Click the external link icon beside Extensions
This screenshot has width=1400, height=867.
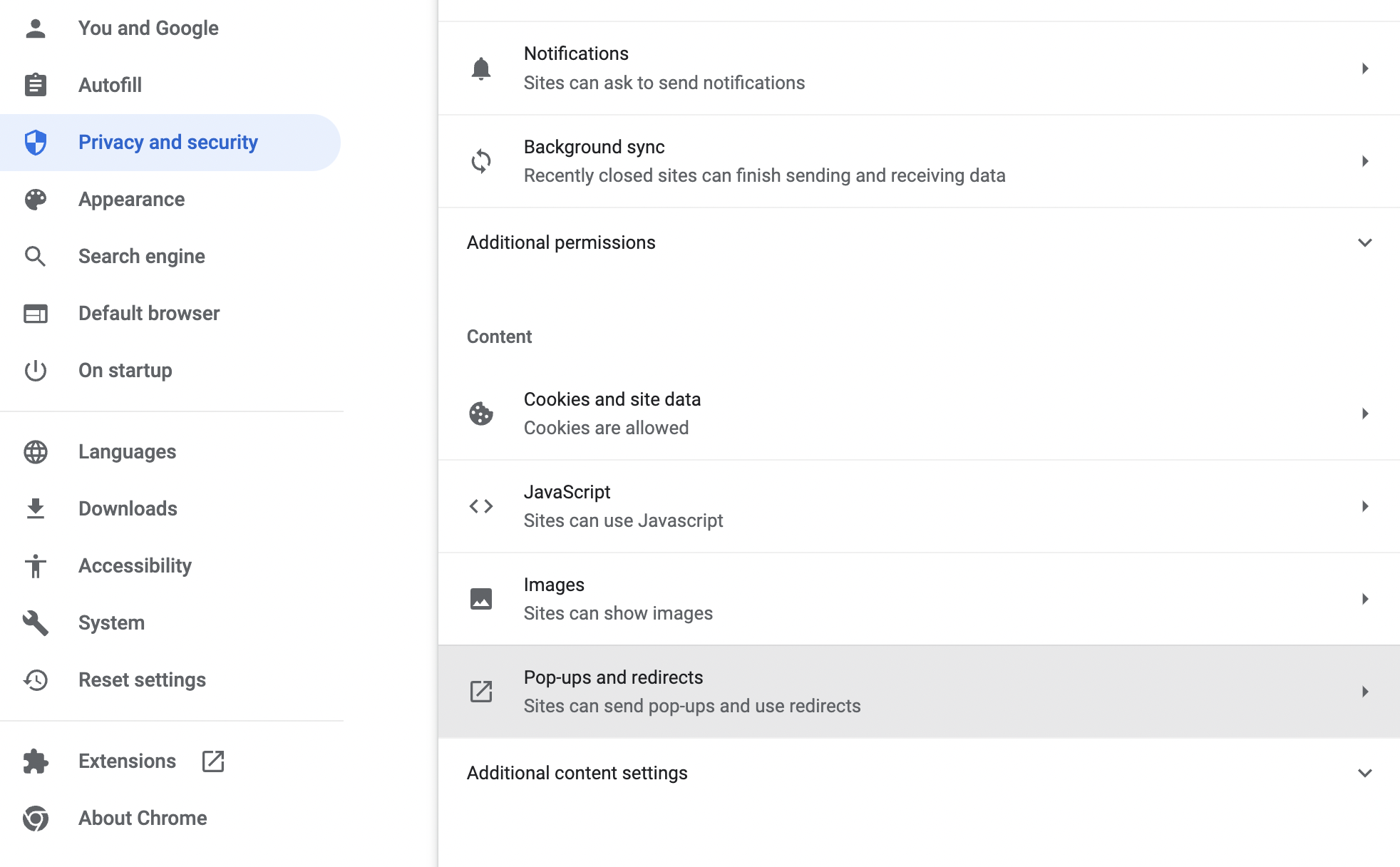point(213,761)
